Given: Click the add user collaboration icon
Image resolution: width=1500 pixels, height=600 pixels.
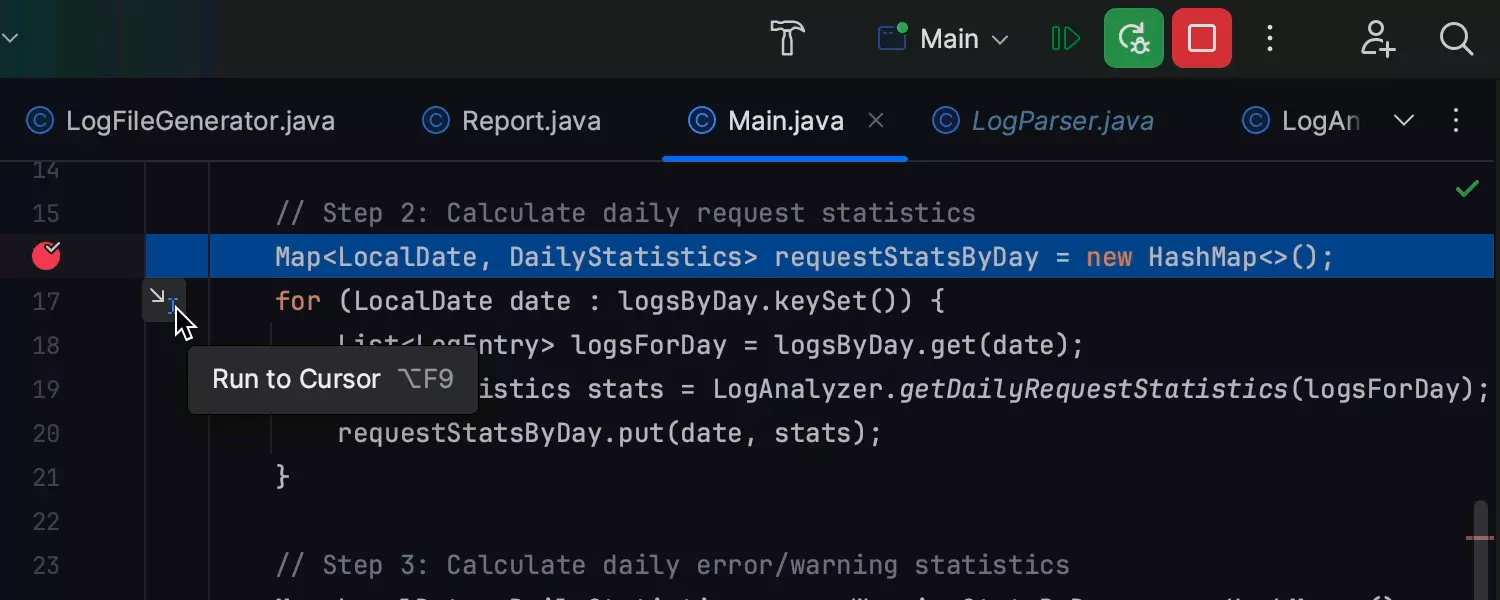Looking at the screenshot, I should (1377, 39).
